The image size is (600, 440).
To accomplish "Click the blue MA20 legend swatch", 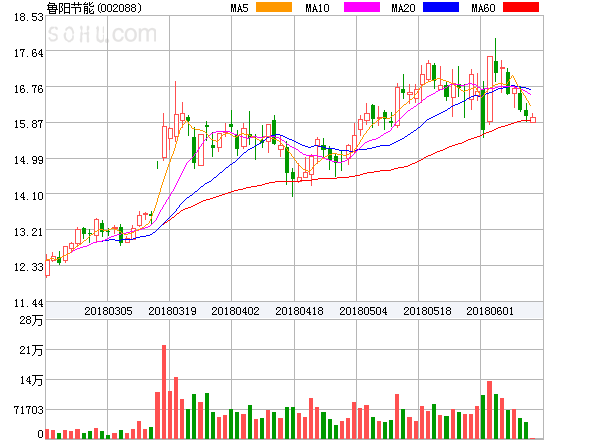I will pos(441,7).
